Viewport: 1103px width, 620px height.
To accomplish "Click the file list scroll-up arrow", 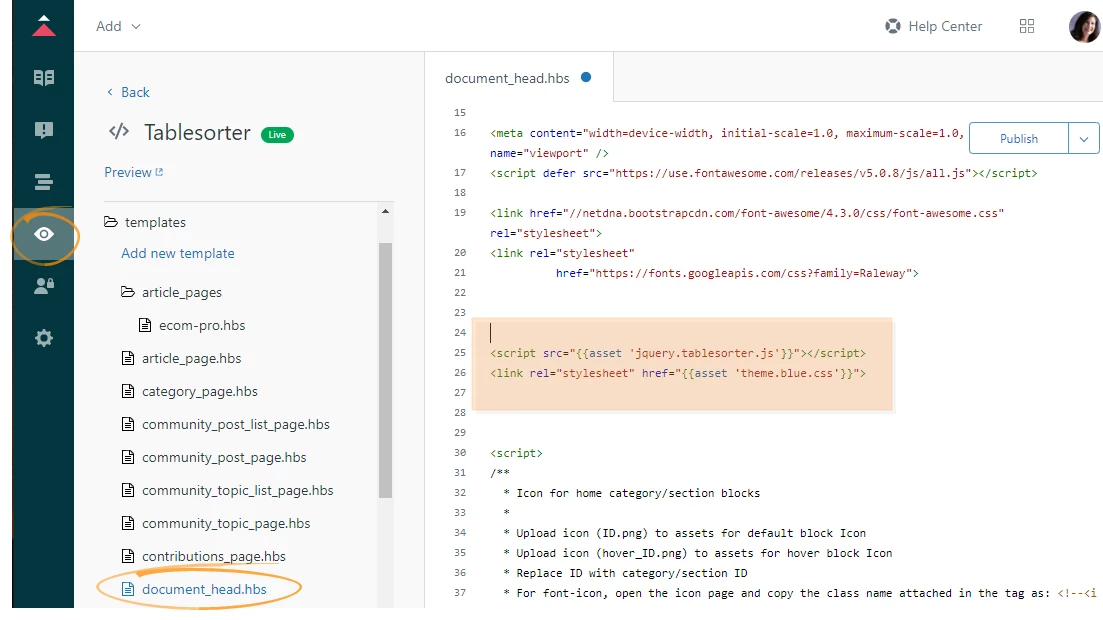I will (x=385, y=211).
